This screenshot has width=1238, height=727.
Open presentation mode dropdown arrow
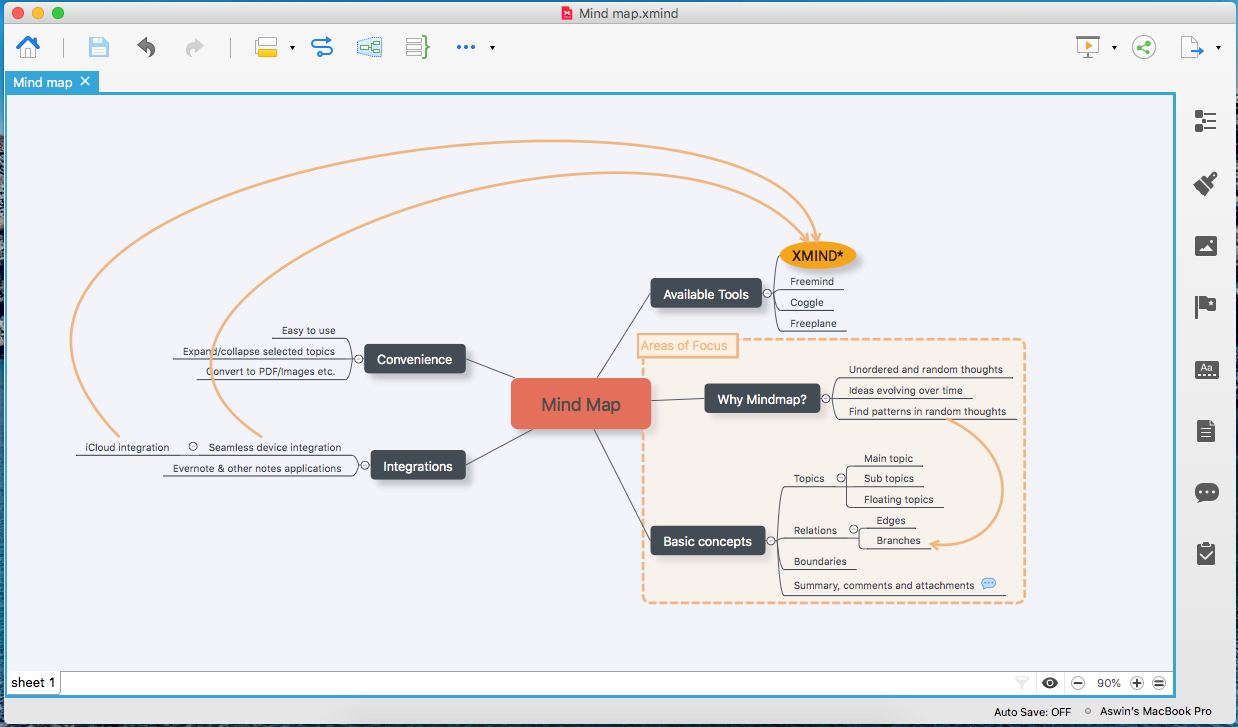tap(1113, 48)
